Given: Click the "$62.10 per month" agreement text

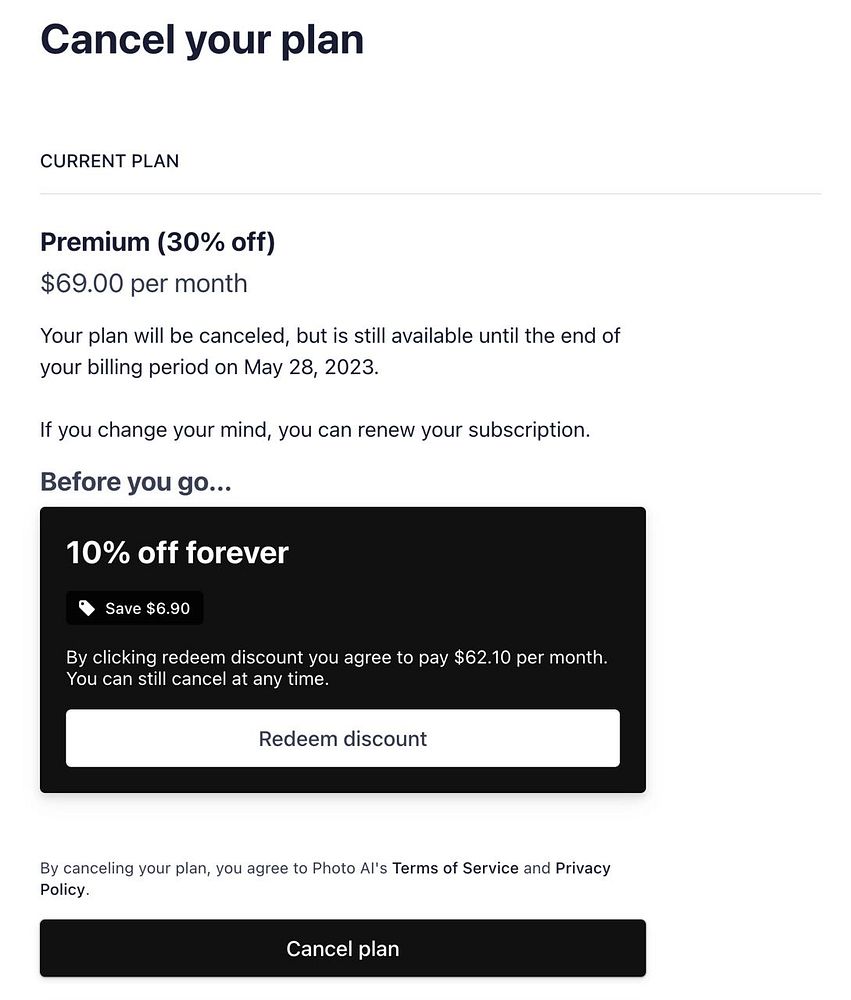Looking at the screenshot, I should coord(529,658).
